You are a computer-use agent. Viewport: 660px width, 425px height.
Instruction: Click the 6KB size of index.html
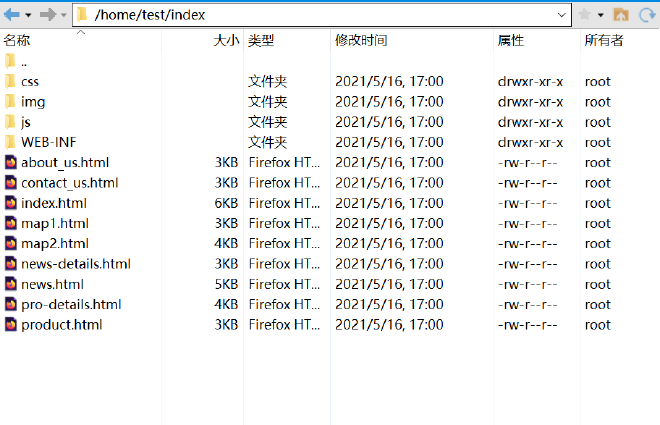[x=226, y=203]
